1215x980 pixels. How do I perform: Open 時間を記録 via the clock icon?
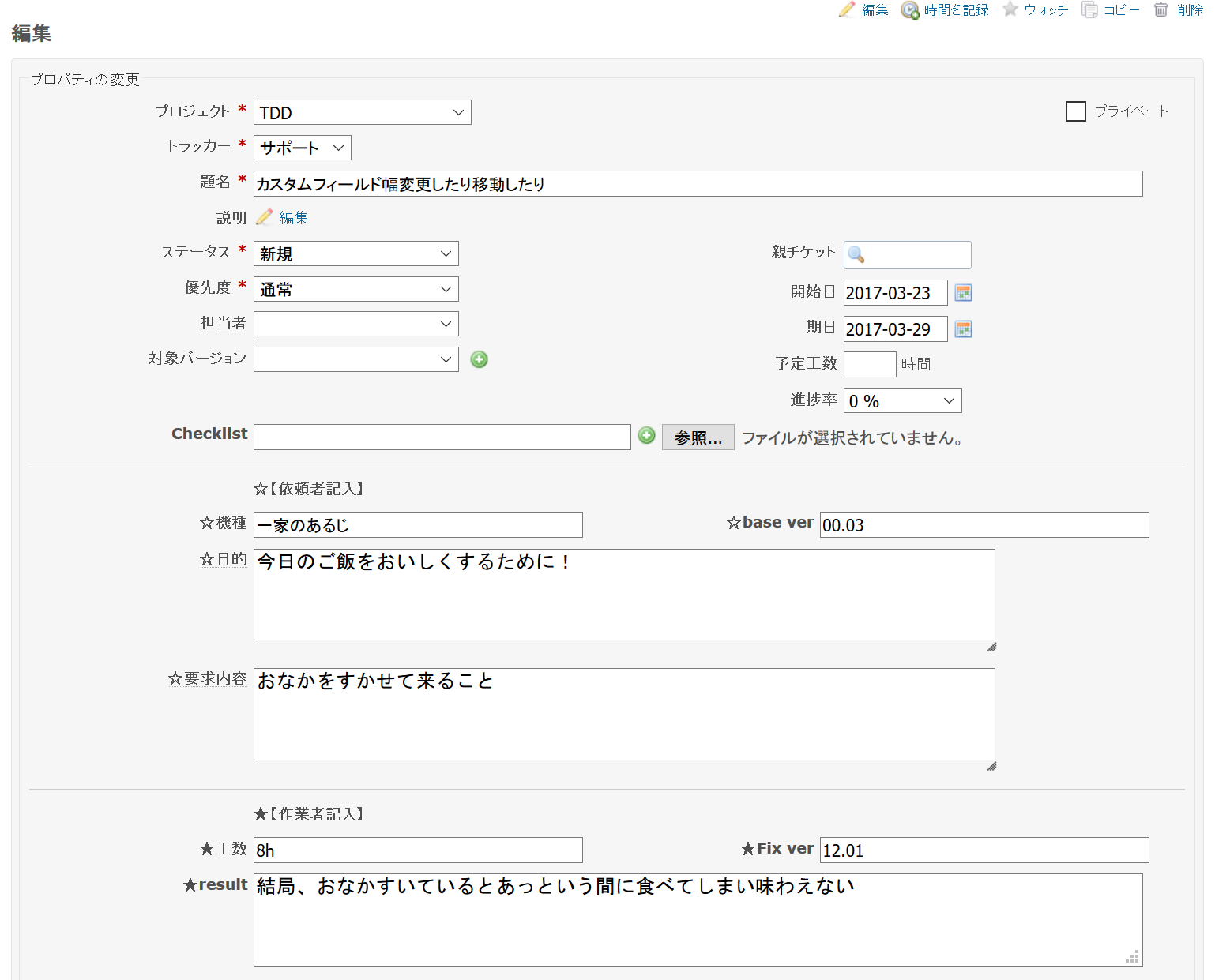(x=909, y=10)
